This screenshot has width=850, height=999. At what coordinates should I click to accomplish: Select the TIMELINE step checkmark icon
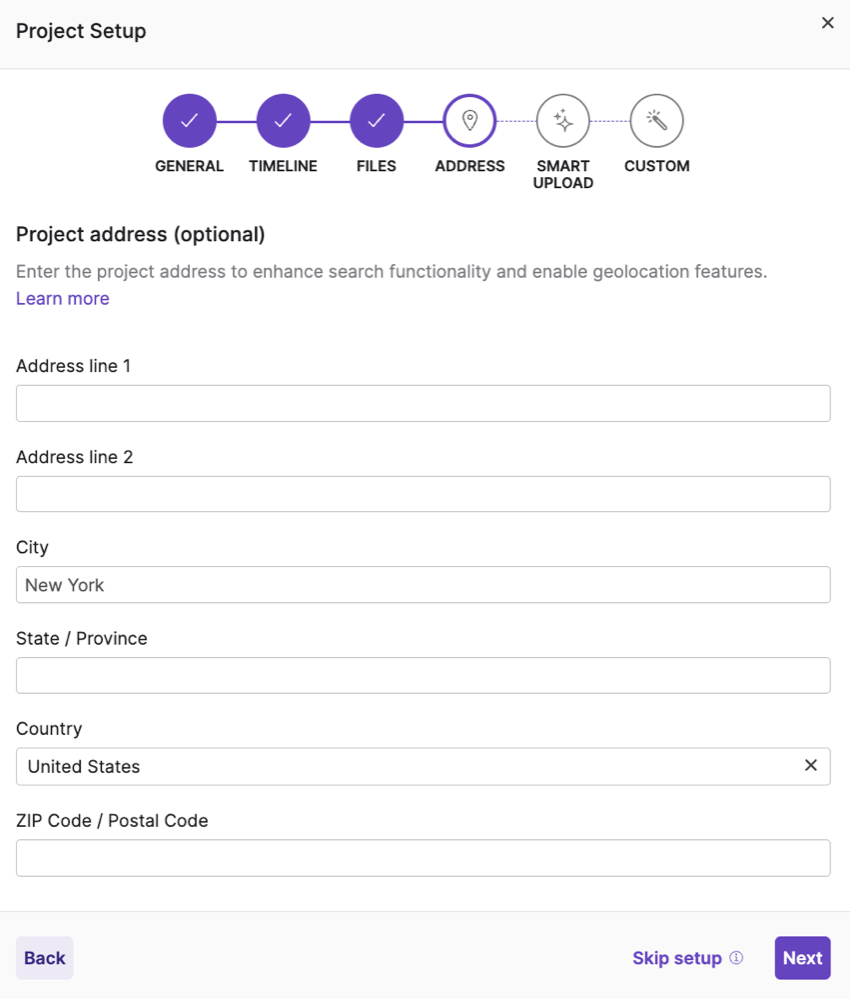(283, 122)
